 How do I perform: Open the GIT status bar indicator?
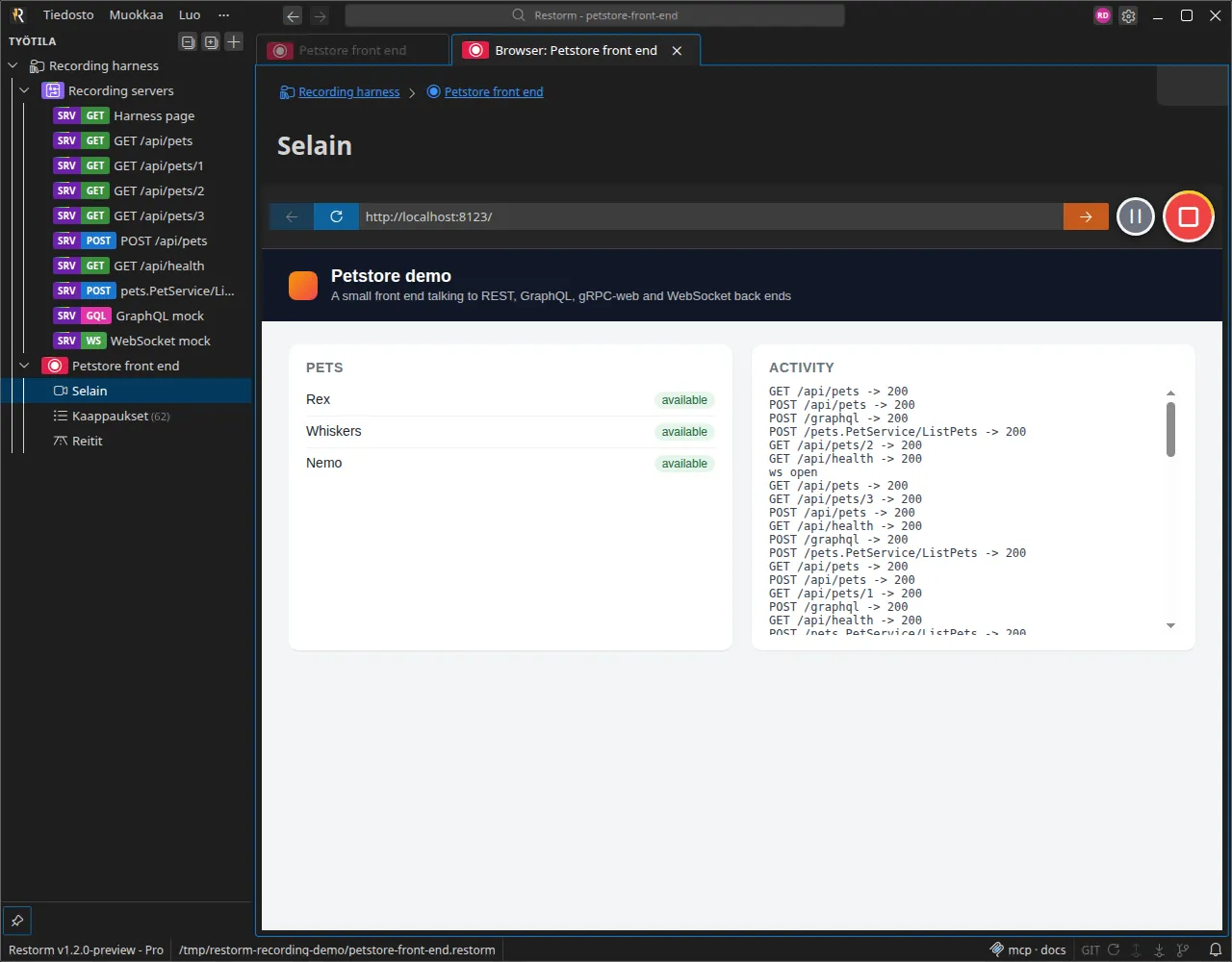pyautogui.click(x=1091, y=949)
